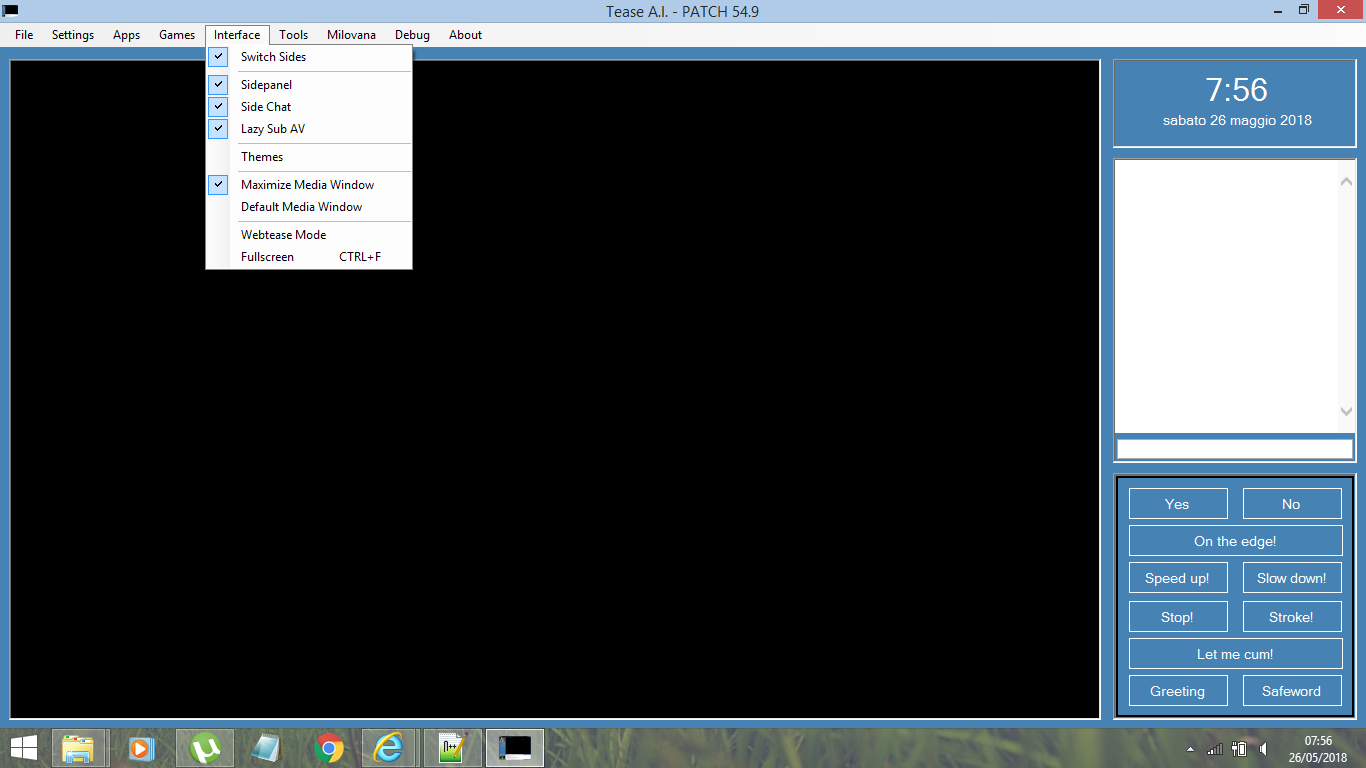Open File Explorer from taskbar

click(x=78, y=748)
